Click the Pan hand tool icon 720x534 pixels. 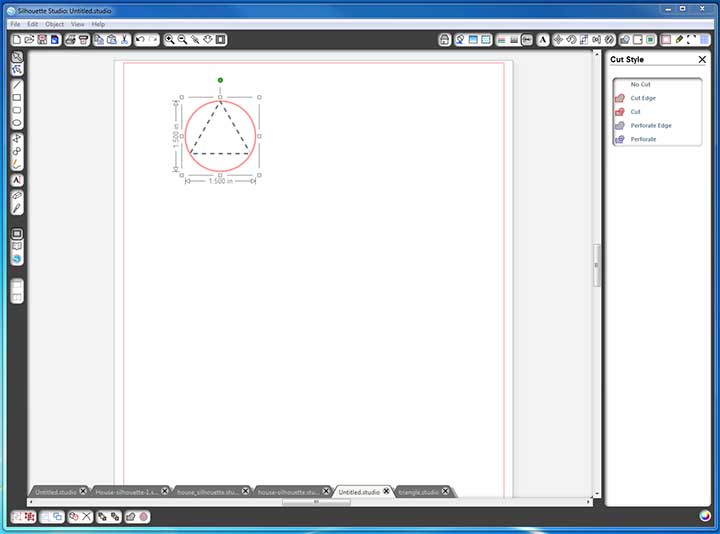point(208,40)
